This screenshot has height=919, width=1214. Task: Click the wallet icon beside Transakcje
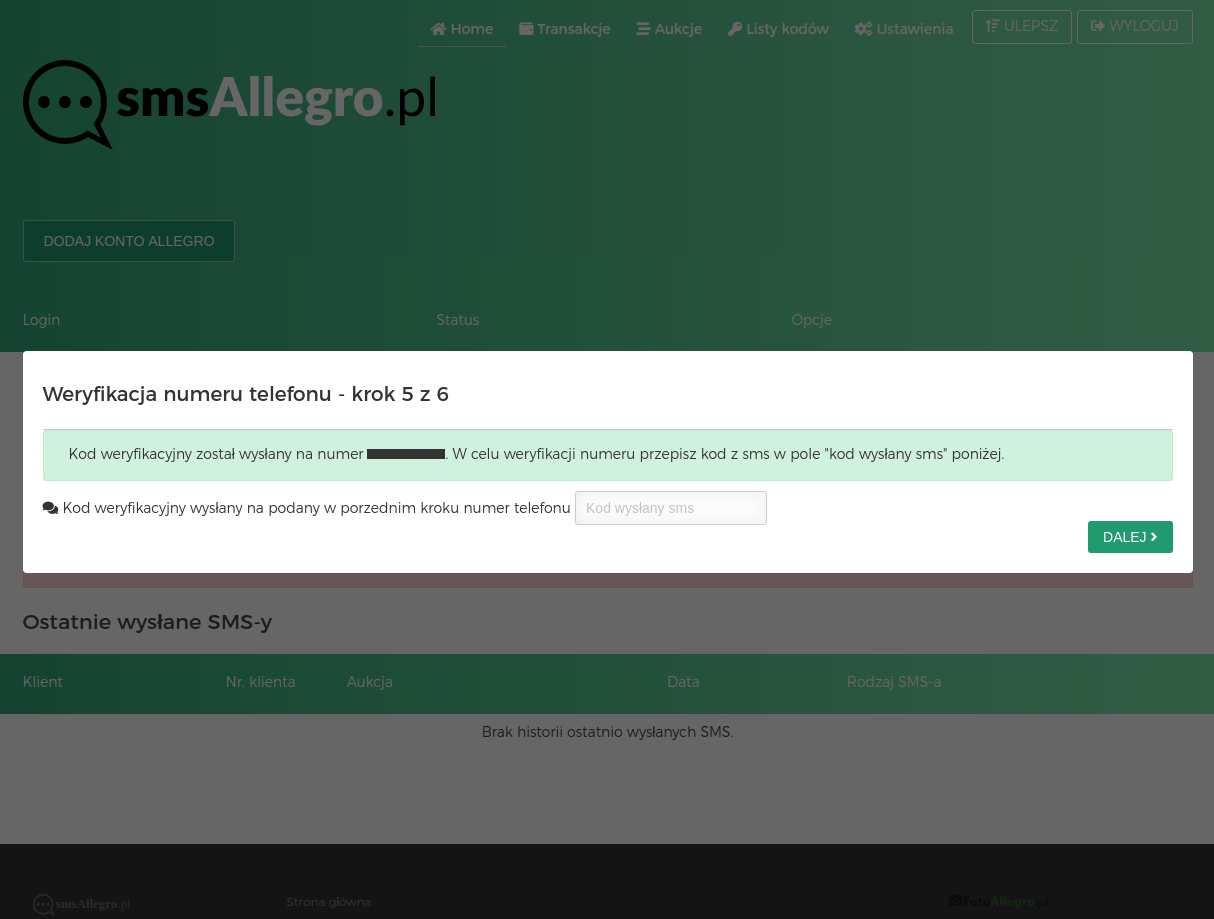526,29
